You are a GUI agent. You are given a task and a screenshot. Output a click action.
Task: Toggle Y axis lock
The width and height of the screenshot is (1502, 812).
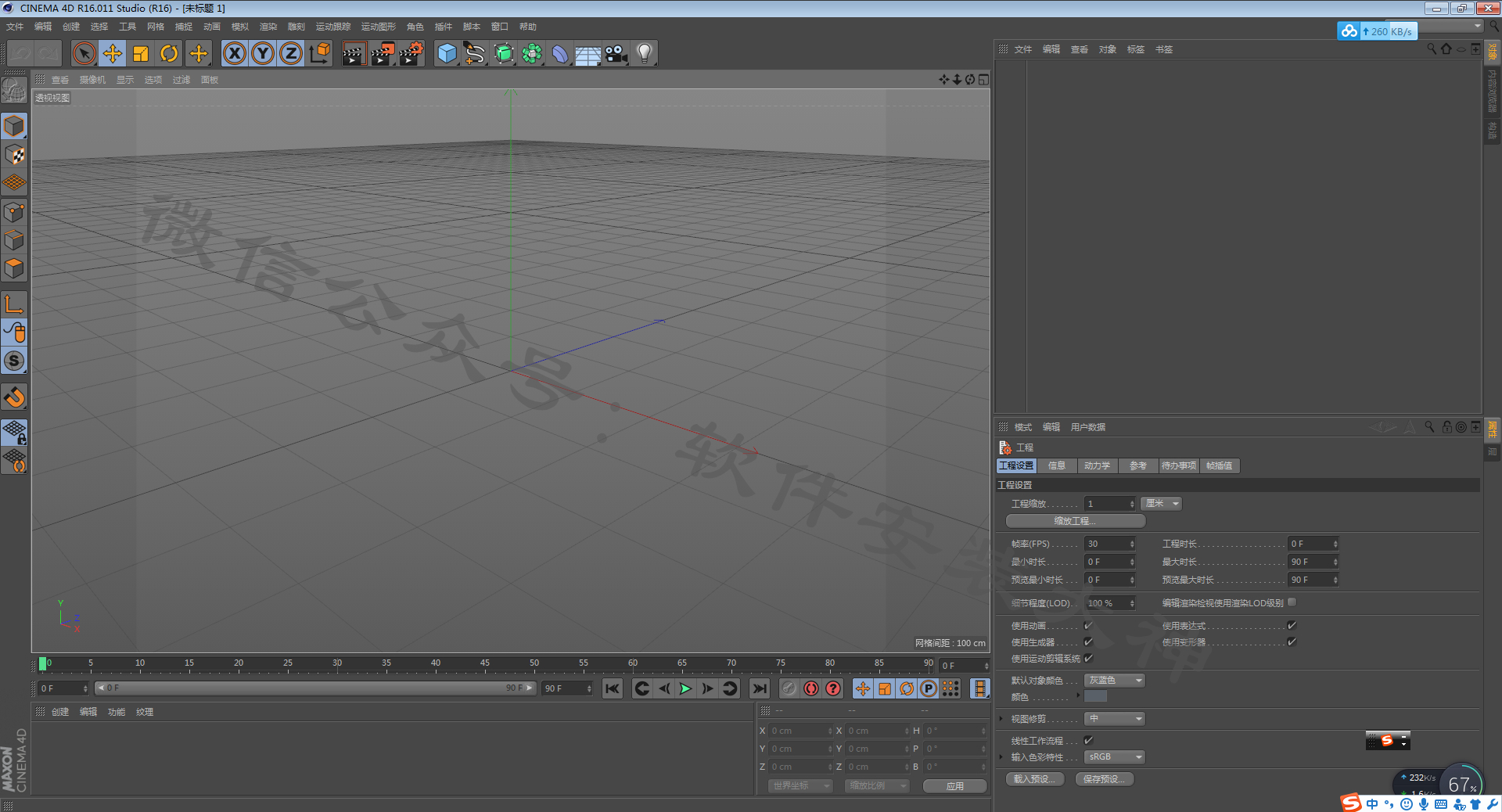click(x=263, y=54)
